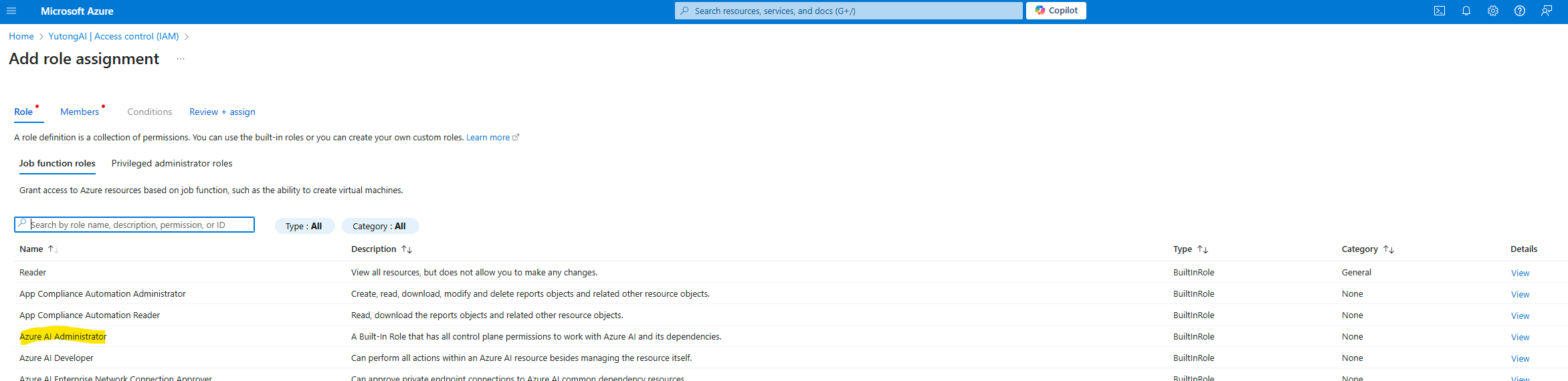Click the Microsoft Azure logo text

(77, 11)
